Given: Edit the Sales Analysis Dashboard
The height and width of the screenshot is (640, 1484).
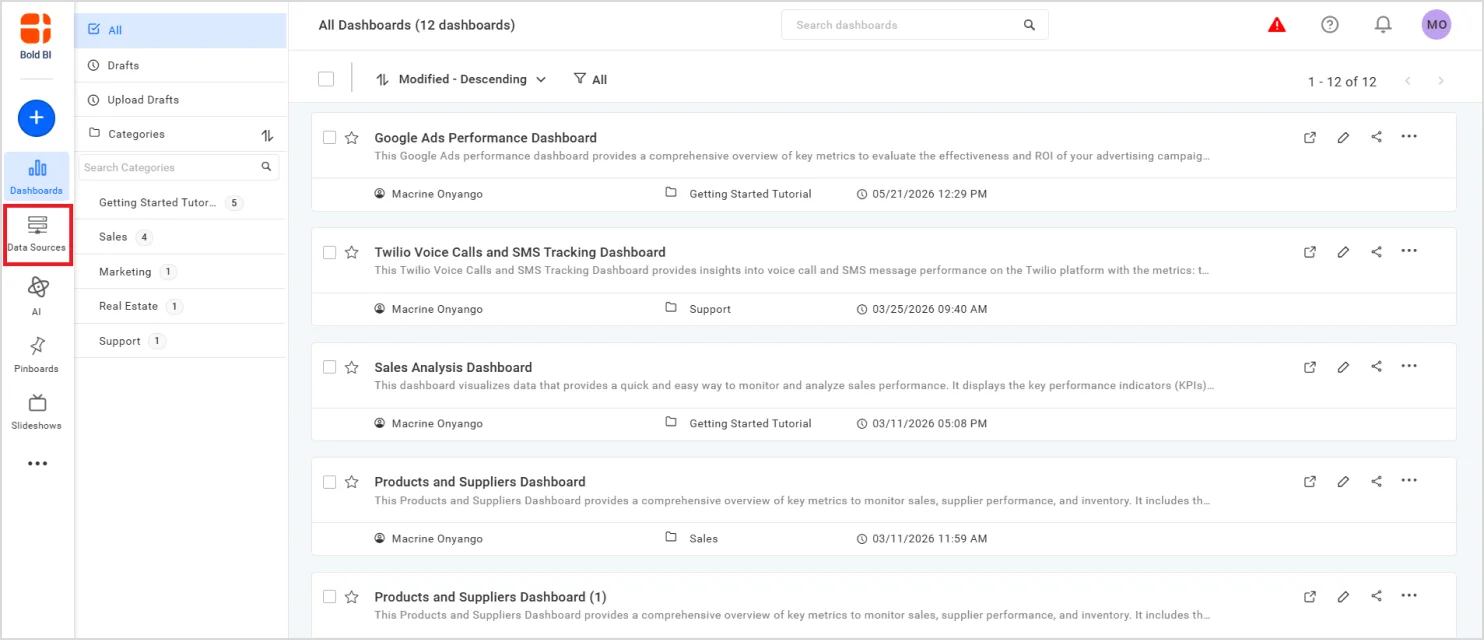Looking at the screenshot, I should coord(1343,367).
